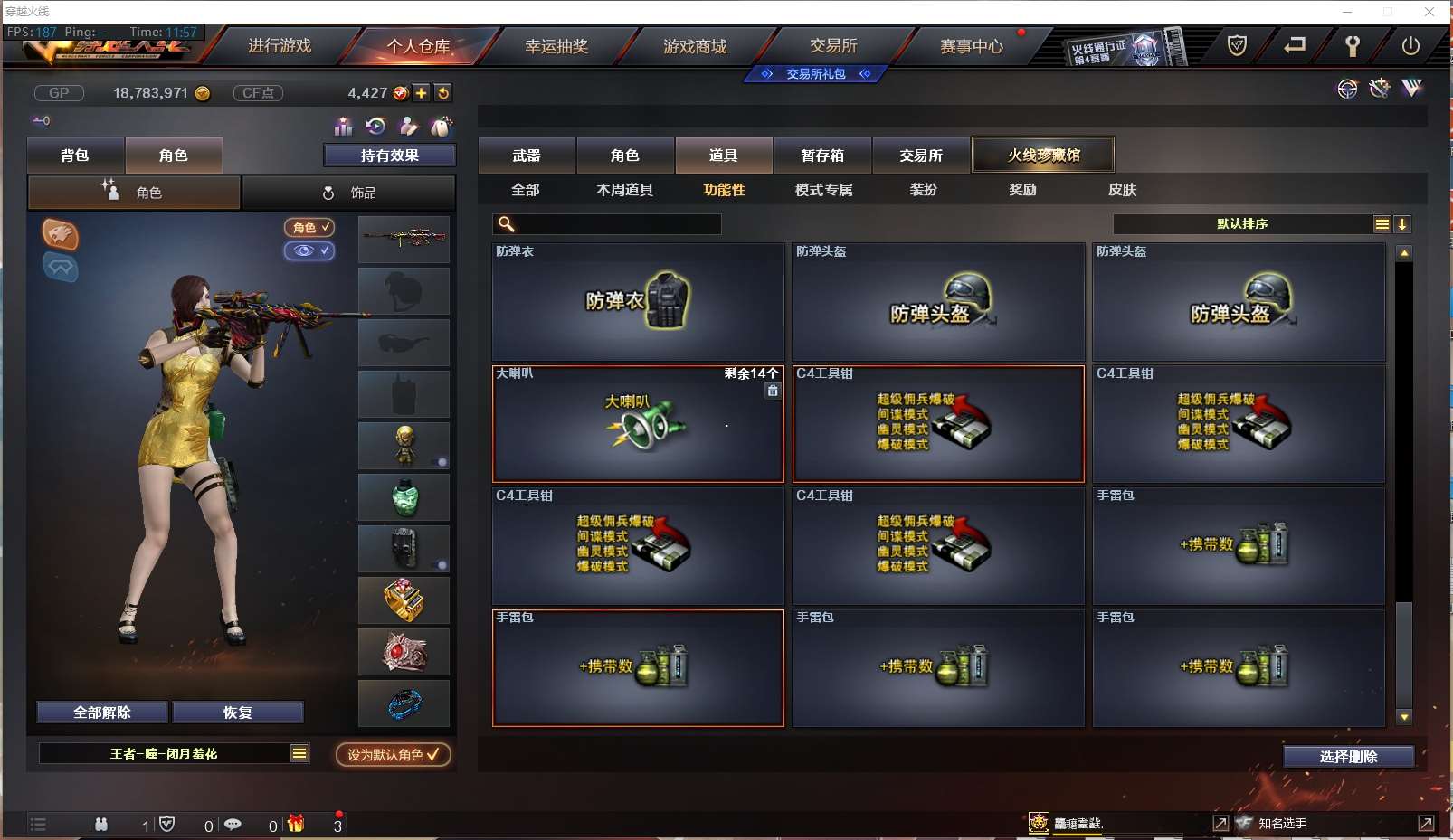Screen dimensions: 1453x840
Task: Open the shield icon in top bar
Action: [1237, 45]
